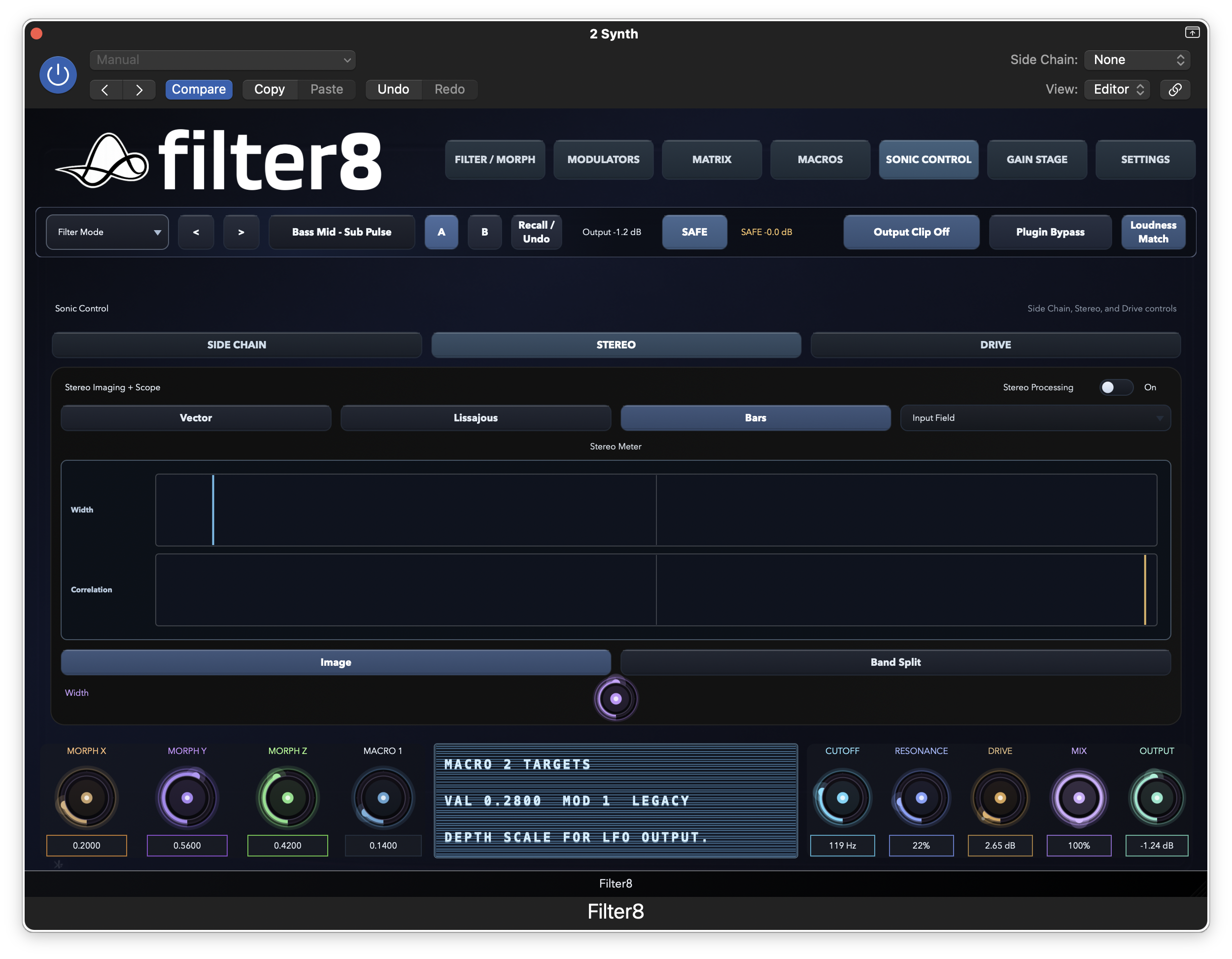The width and height of the screenshot is (1232, 959).
Task: Select the Bars scope view
Action: pos(755,418)
